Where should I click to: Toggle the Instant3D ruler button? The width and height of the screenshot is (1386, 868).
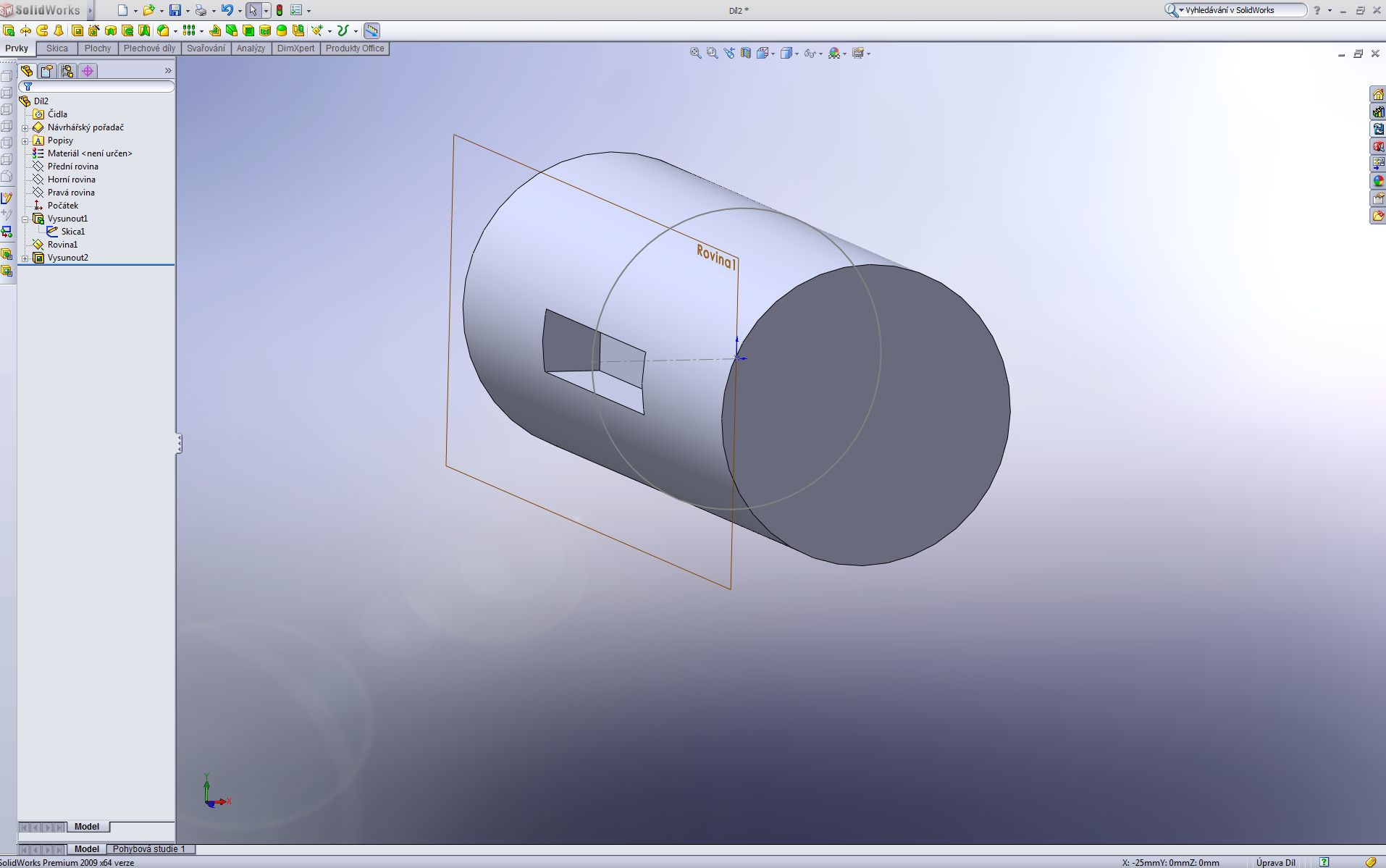pos(371,30)
